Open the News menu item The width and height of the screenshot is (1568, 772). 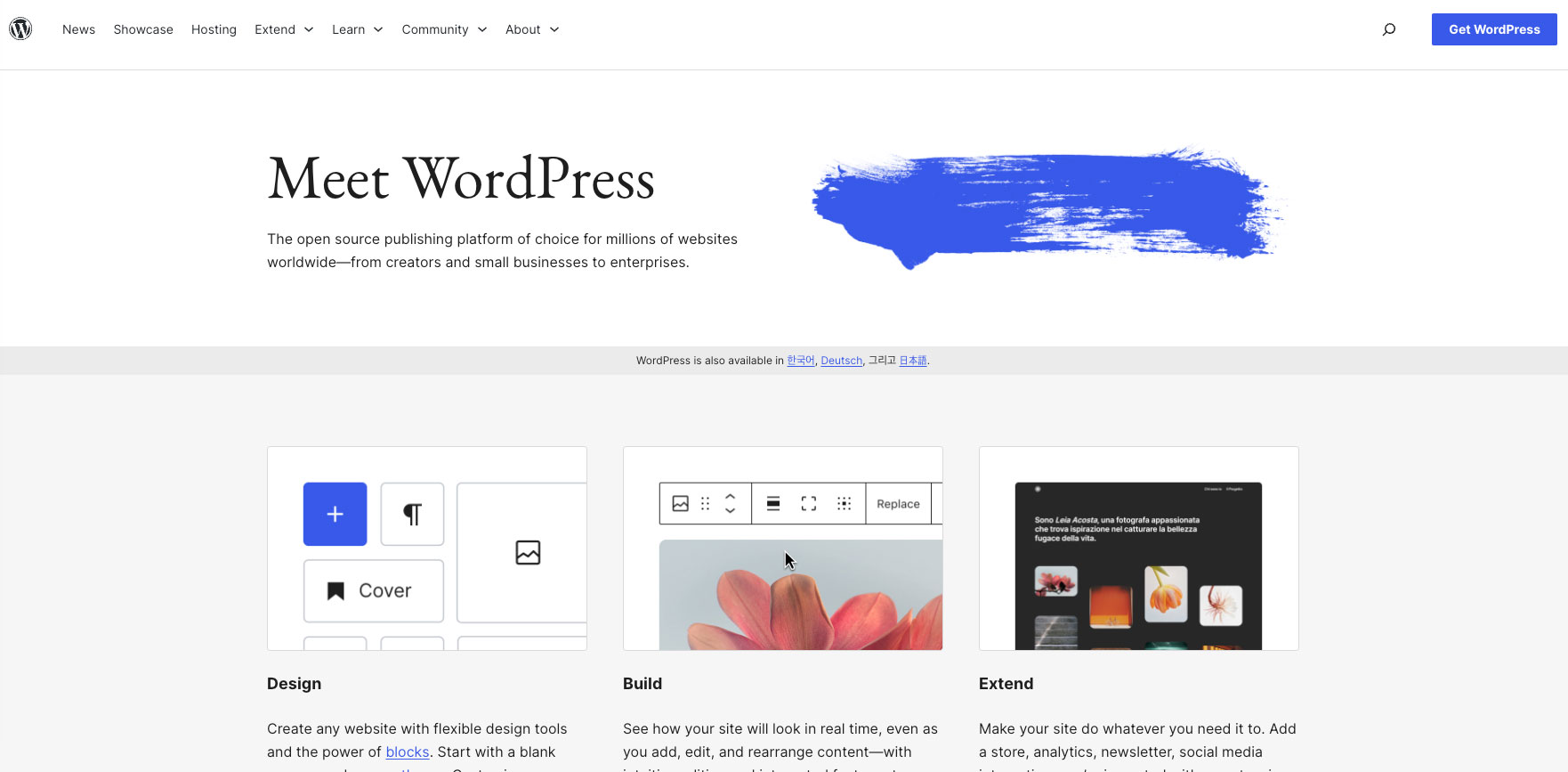click(78, 29)
